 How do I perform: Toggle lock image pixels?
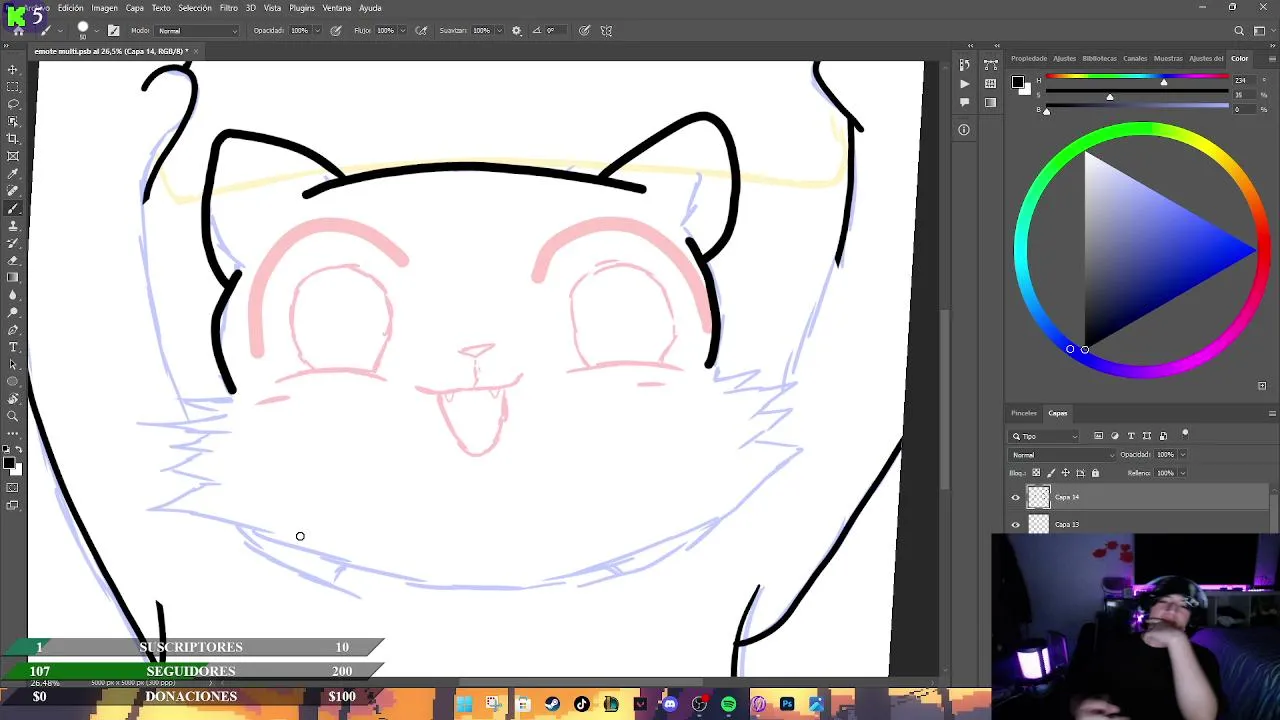coord(1051,473)
